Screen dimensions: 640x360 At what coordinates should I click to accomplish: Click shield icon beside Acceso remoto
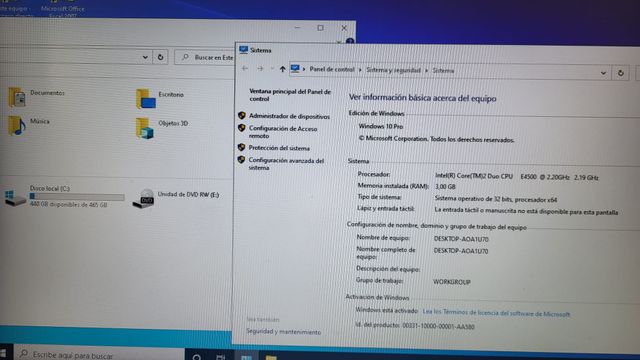pyautogui.click(x=242, y=128)
